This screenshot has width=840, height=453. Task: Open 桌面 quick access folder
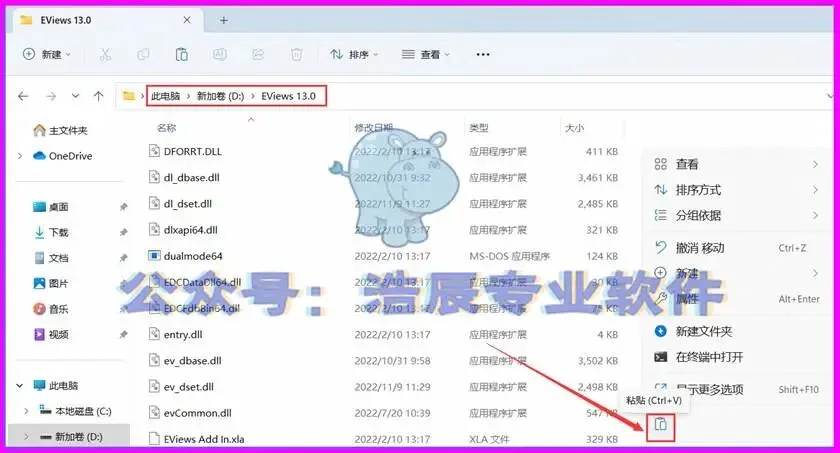click(51, 207)
